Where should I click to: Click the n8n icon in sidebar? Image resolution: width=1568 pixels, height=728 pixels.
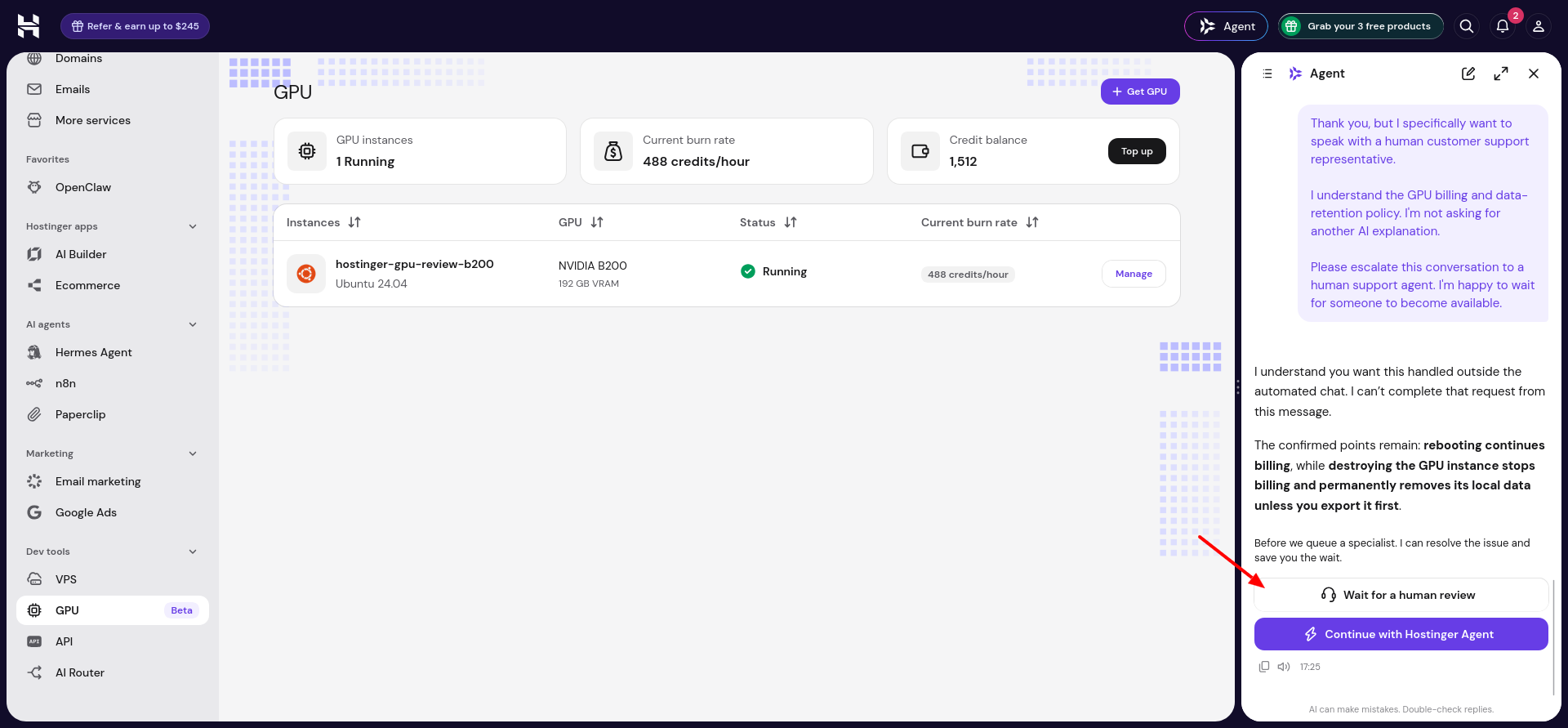pyautogui.click(x=34, y=383)
